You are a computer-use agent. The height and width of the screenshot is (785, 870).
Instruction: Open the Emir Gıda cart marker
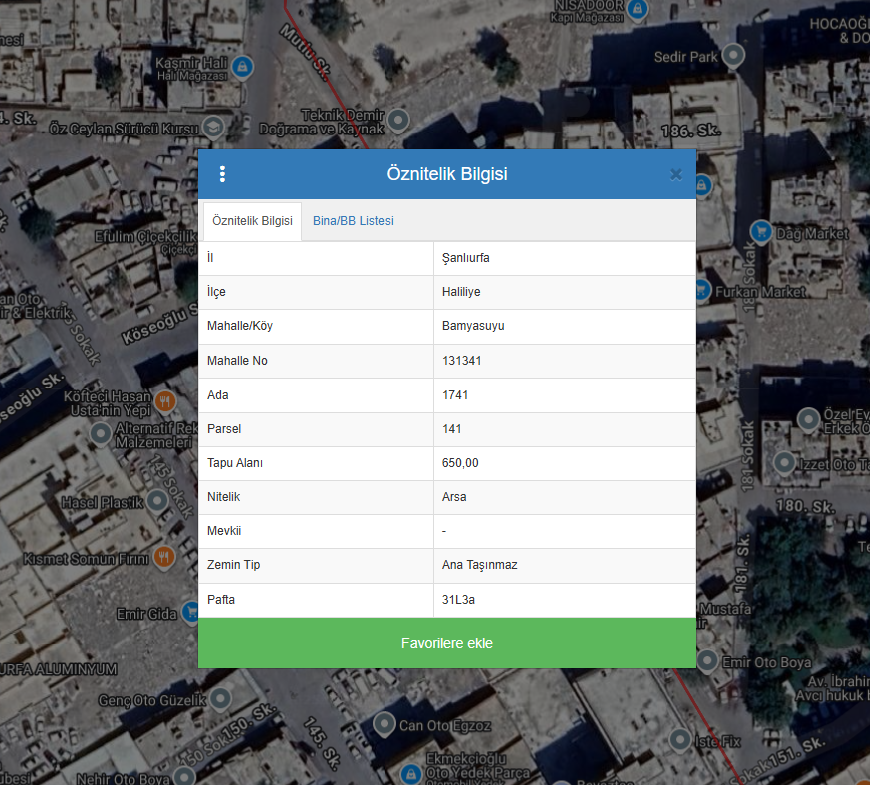coord(191,612)
